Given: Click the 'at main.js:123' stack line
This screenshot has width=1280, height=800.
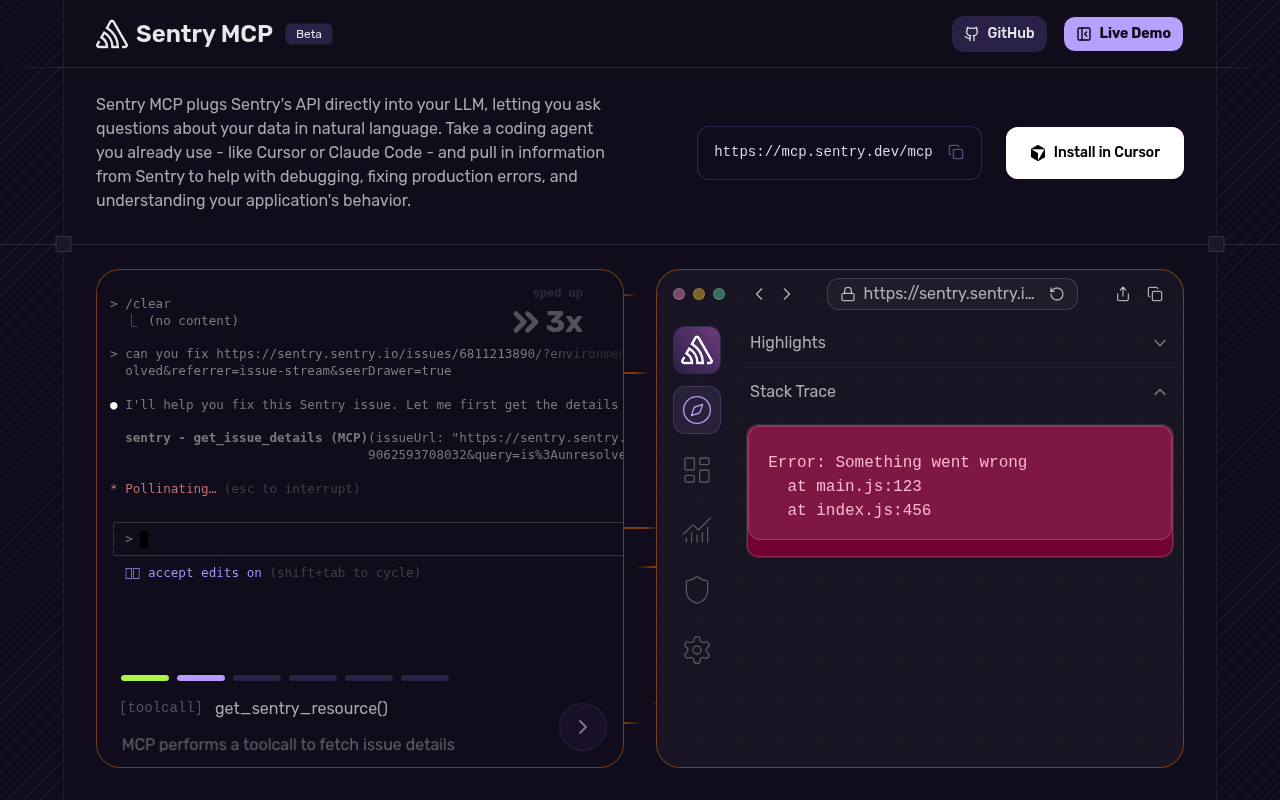Looking at the screenshot, I should pos(854,486).
